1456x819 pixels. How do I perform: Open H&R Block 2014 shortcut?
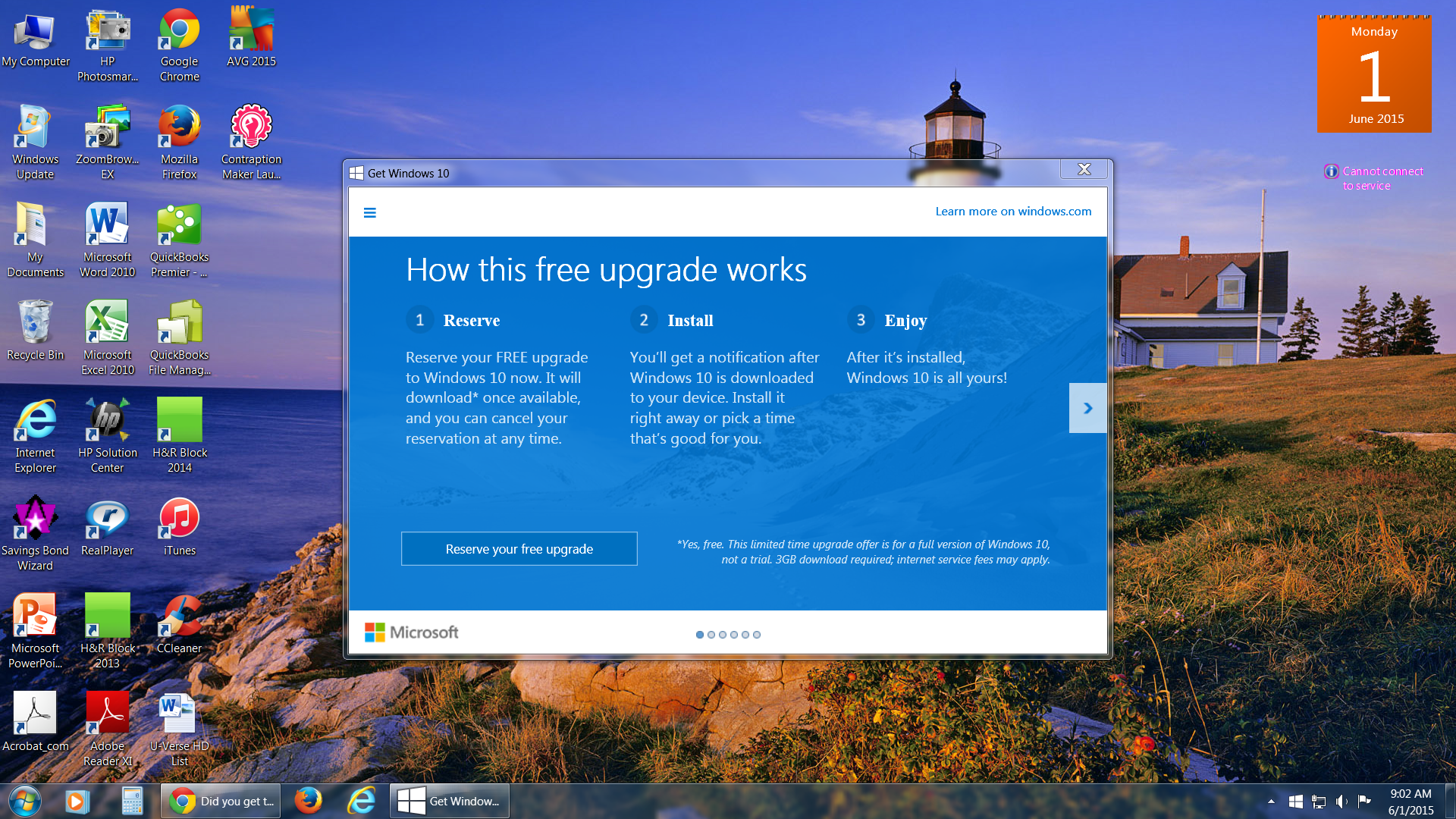pyautogui.click(x=179, y=436)
